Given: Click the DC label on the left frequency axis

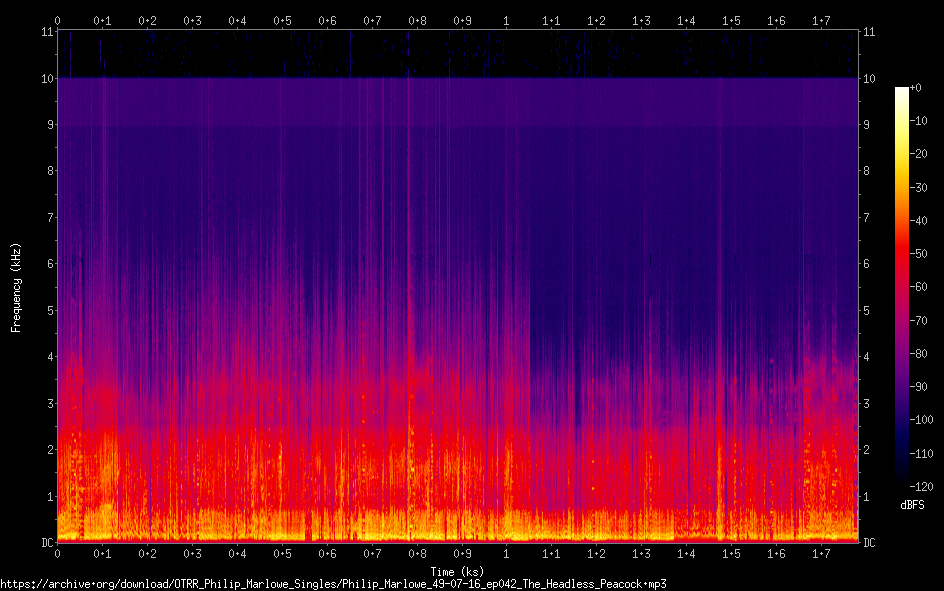Looking at the screenshot, I should [x=44, y=543].
